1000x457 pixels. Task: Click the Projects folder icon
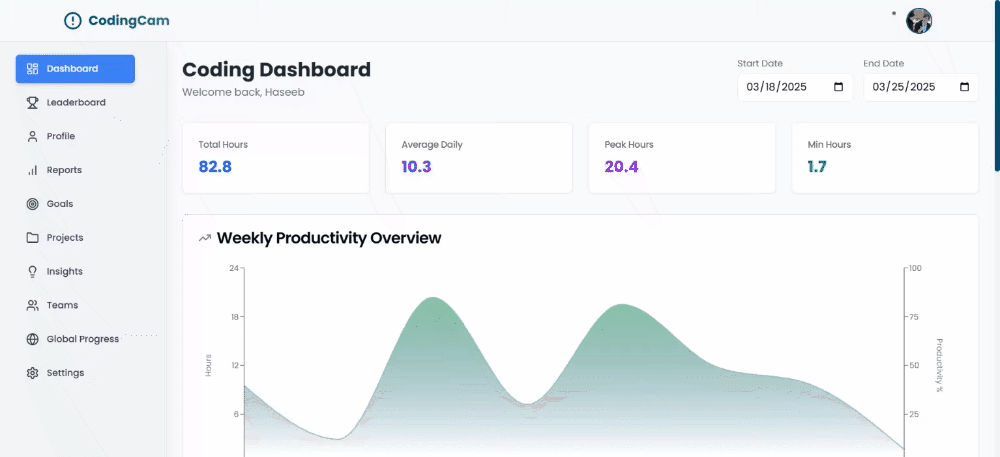[33, 238]
